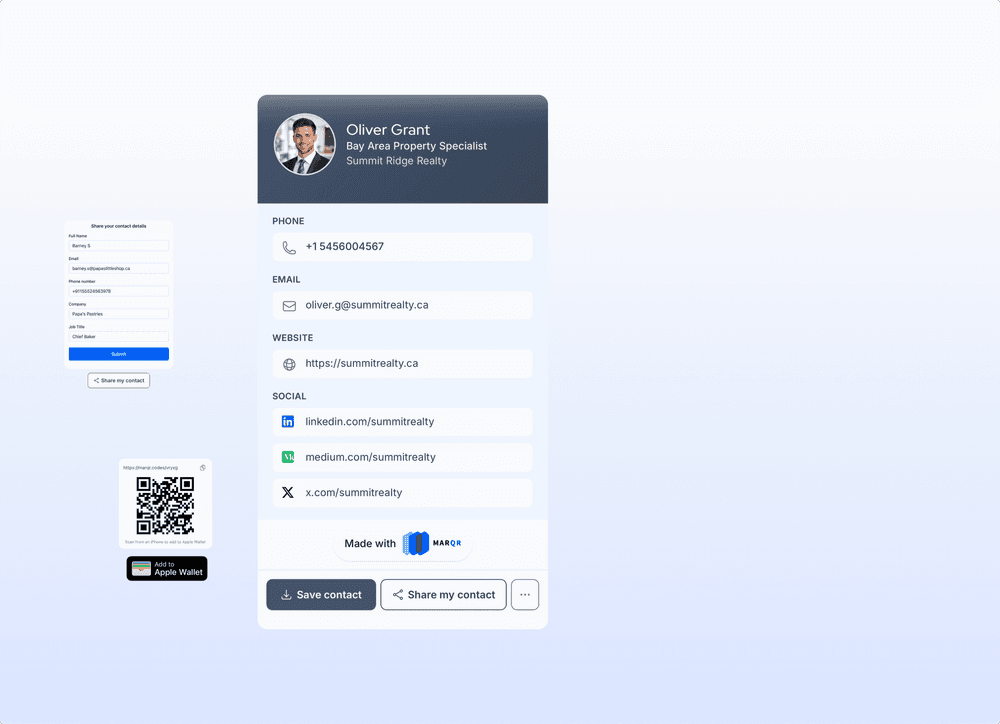Open the X social icon

[288, 492]
